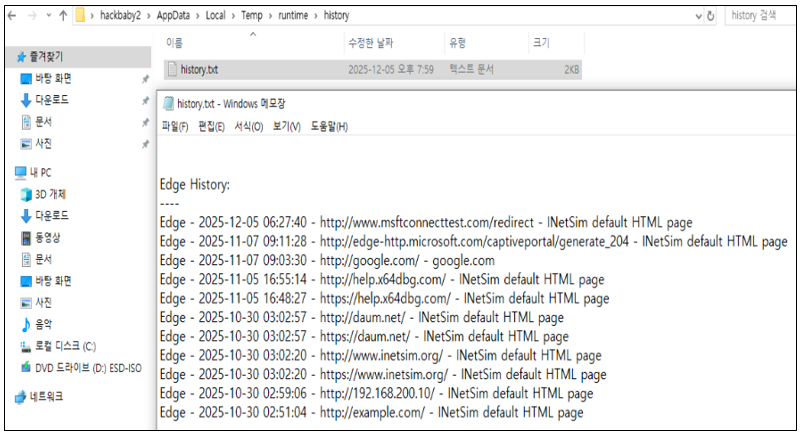Navigate to Temp in the breadcrumb
Image resolution: width=805 pixels, height=437 pixels.
[x=252, y=15]
